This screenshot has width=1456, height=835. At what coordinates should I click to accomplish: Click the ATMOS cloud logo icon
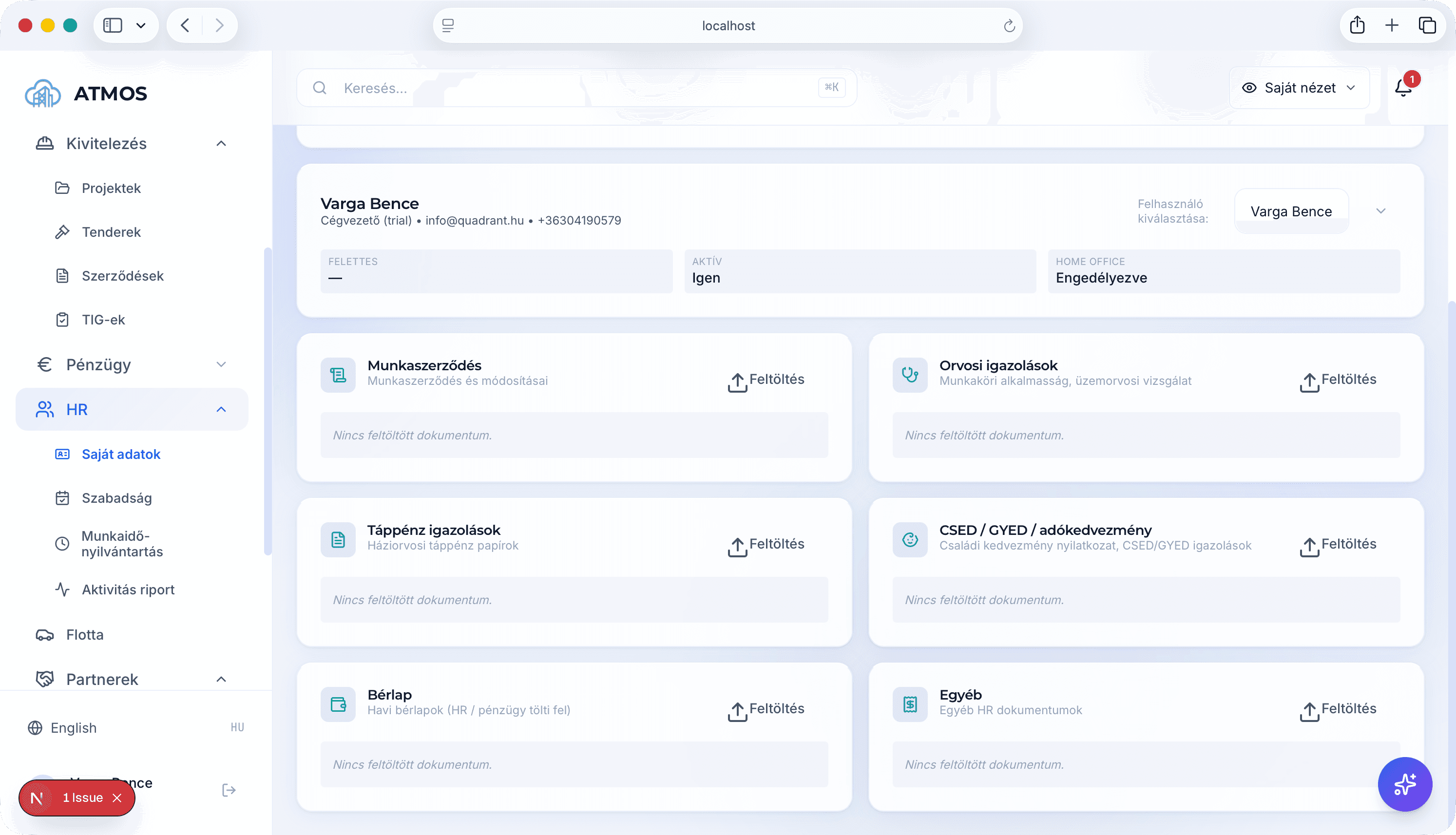pyautogui.click(x=43, y=93)
